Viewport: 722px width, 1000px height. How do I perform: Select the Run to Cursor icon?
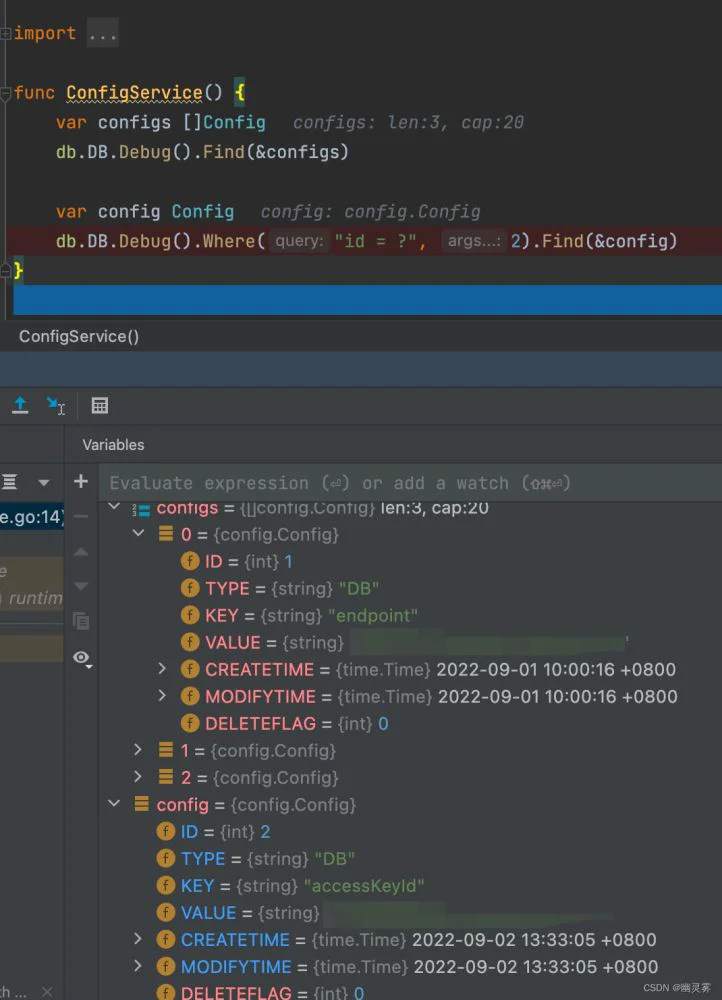[x=55, y=405]
